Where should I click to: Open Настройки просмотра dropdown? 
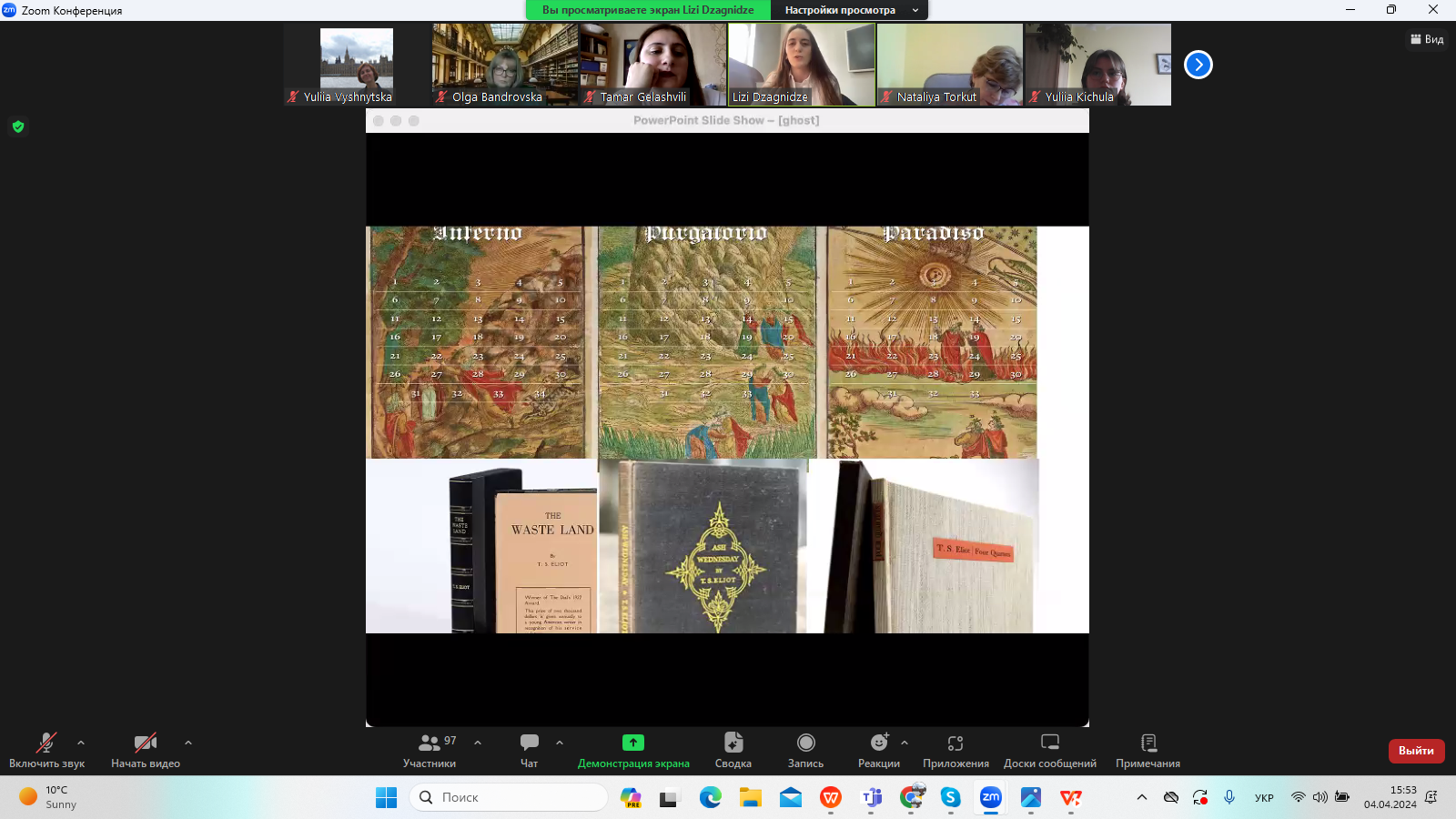point(848,10)
